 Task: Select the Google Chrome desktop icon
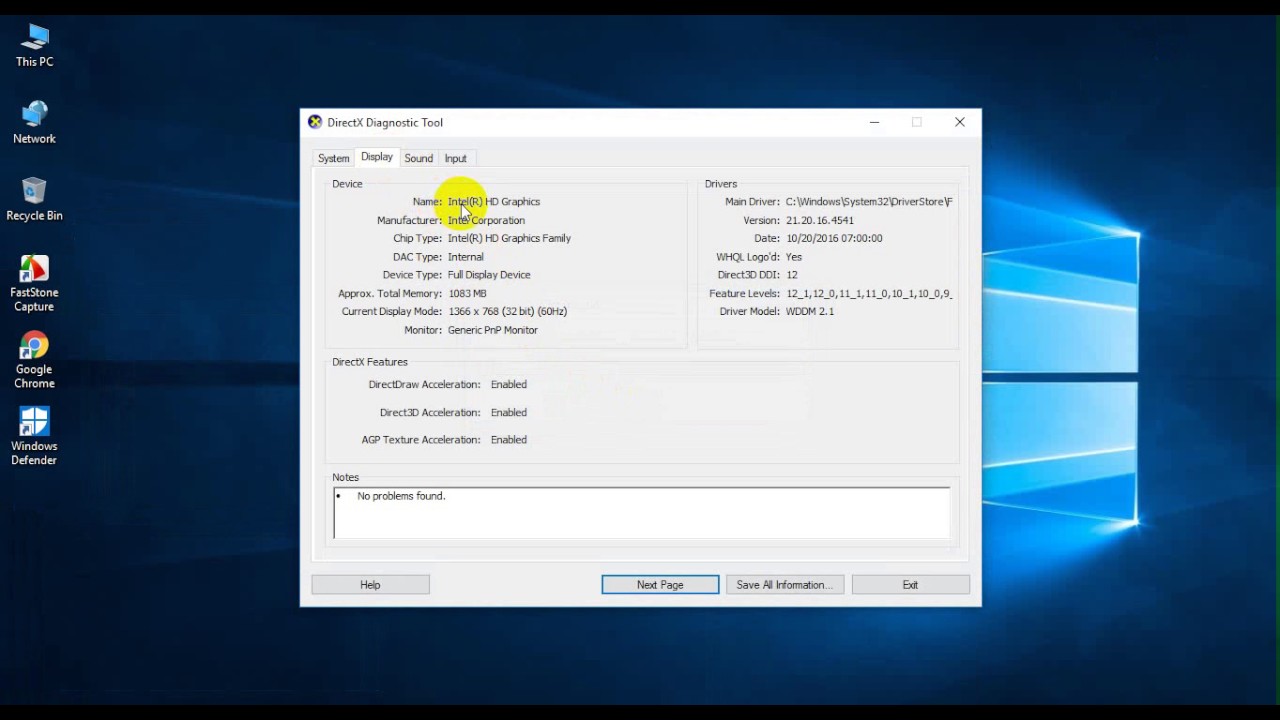click(34, 360)
